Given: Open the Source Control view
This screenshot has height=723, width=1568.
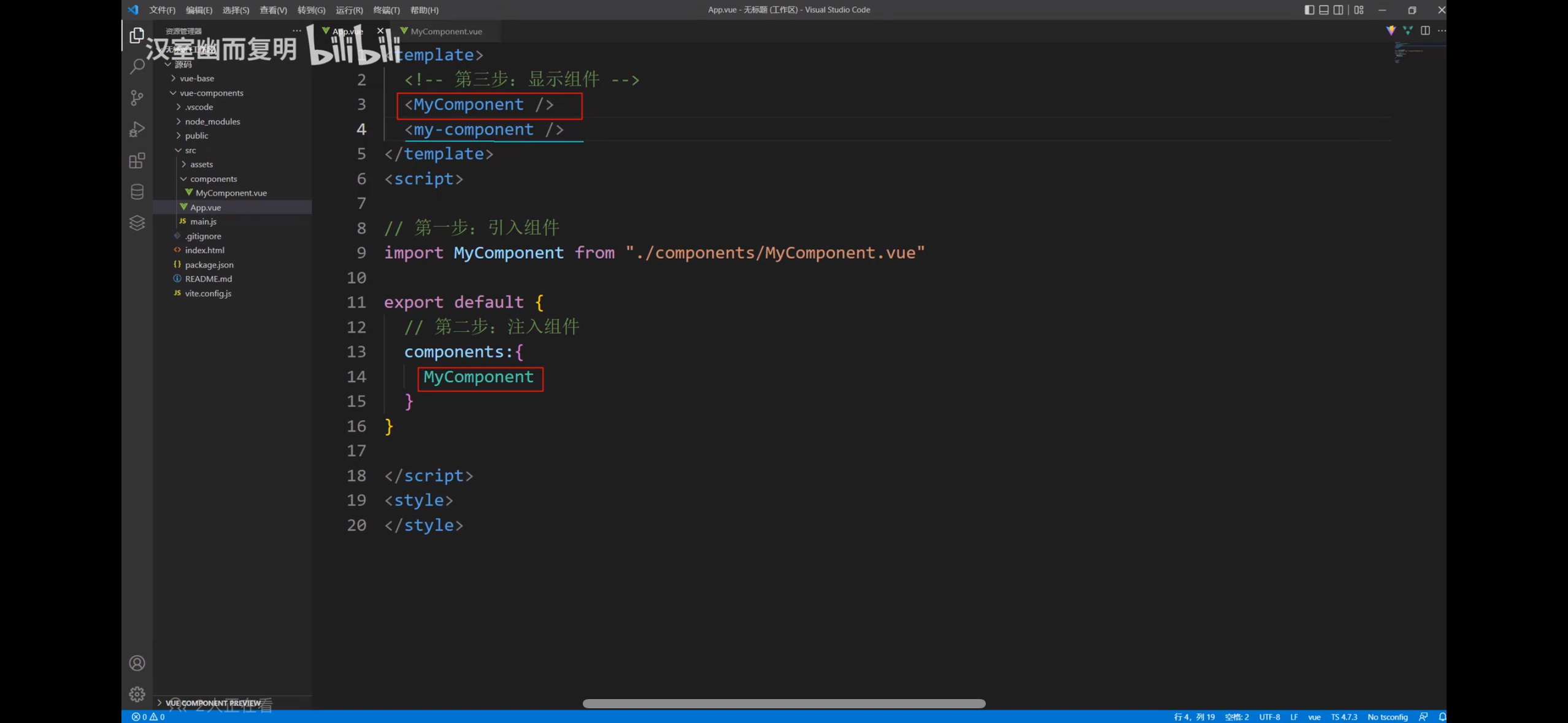Looking at the screenshot, I should pyautogui.click(x=137, y=98).
